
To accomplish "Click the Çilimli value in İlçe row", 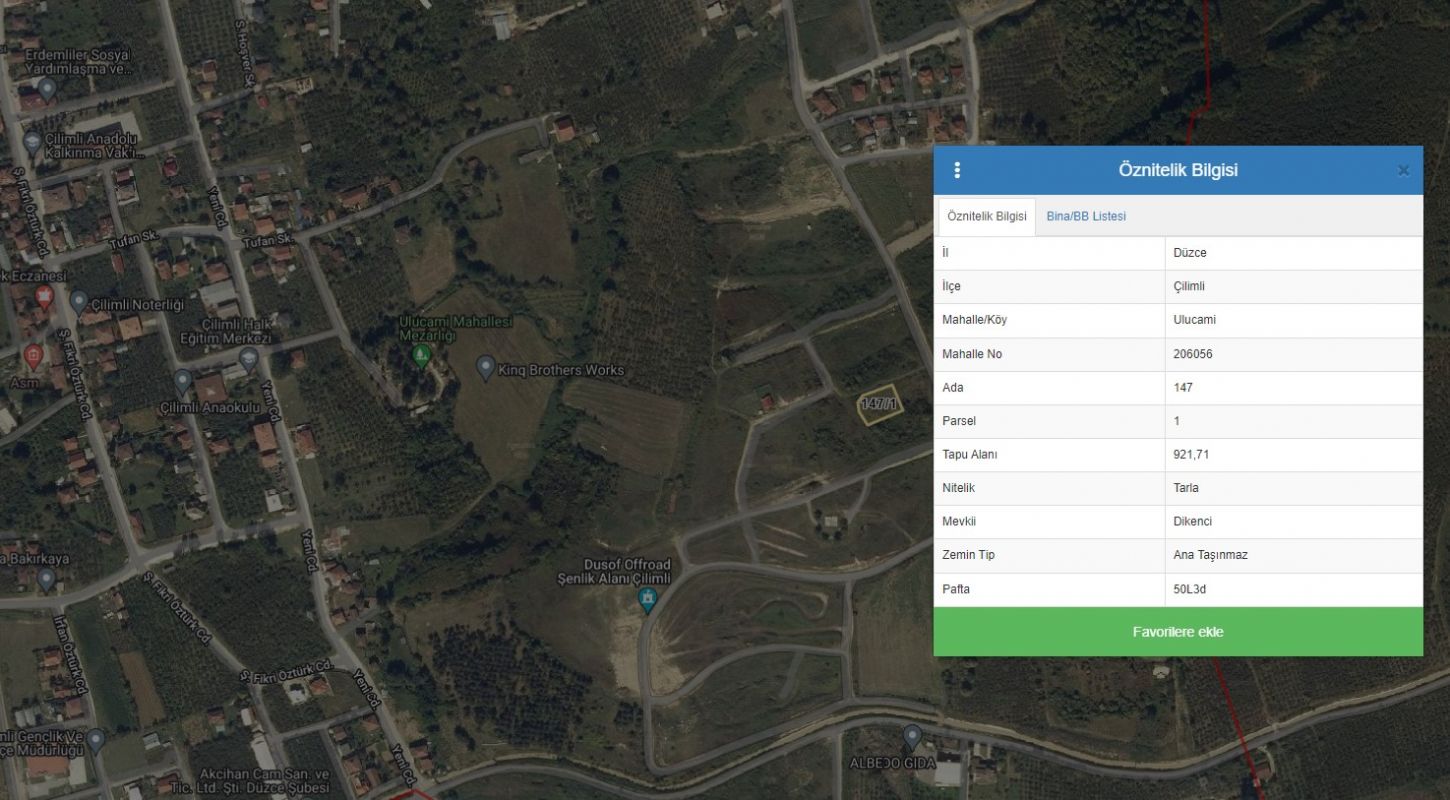I will 1189,286.
